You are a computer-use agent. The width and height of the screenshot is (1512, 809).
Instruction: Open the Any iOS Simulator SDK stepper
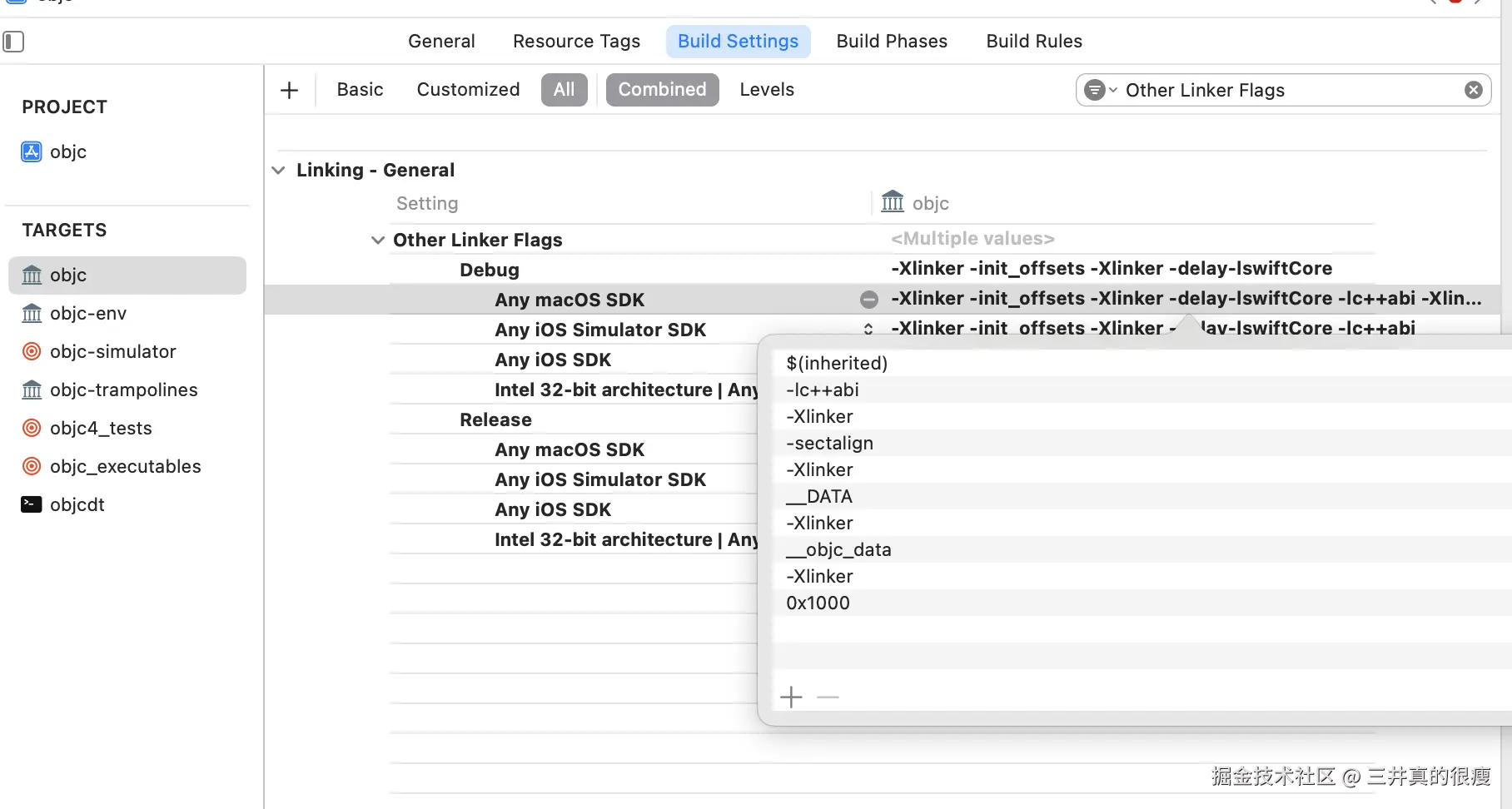click(x=868, y=329)
